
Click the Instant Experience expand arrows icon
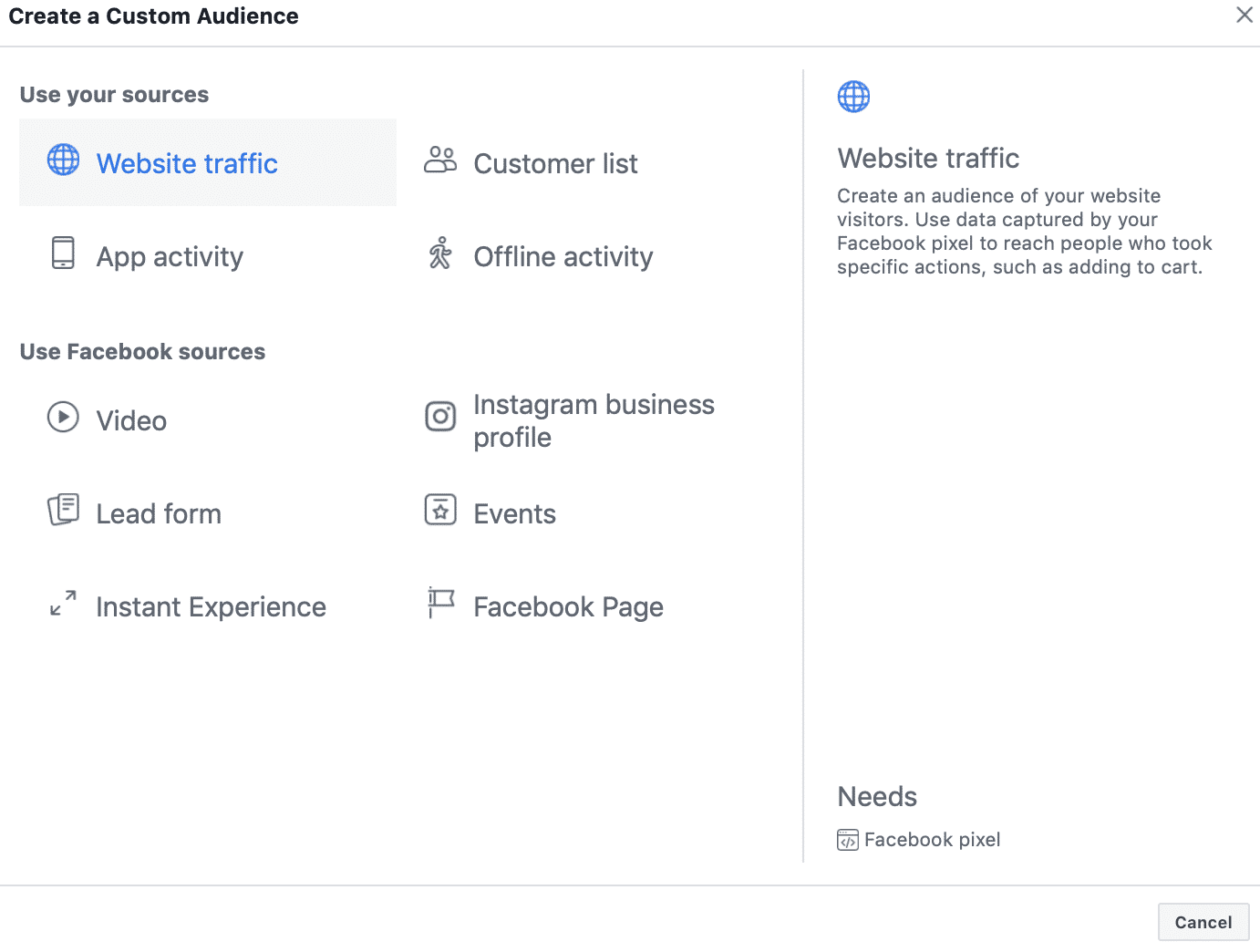click(63, 603)
